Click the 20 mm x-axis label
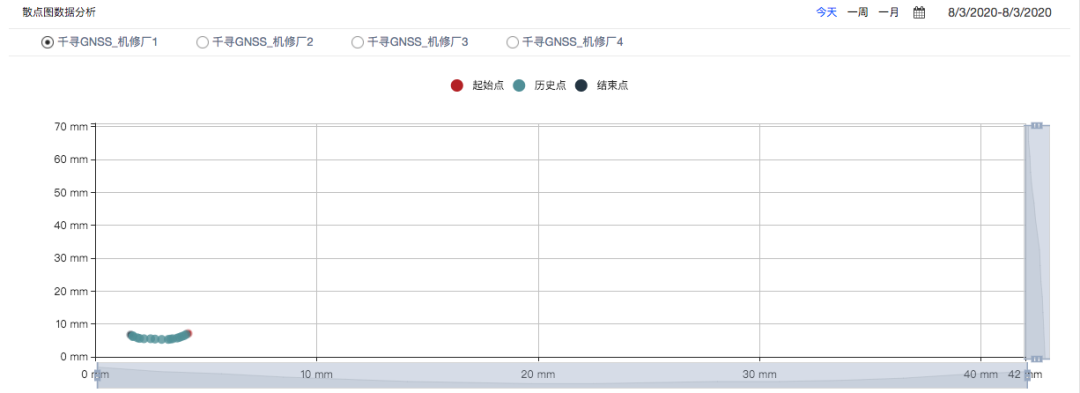 click(538, 374)
